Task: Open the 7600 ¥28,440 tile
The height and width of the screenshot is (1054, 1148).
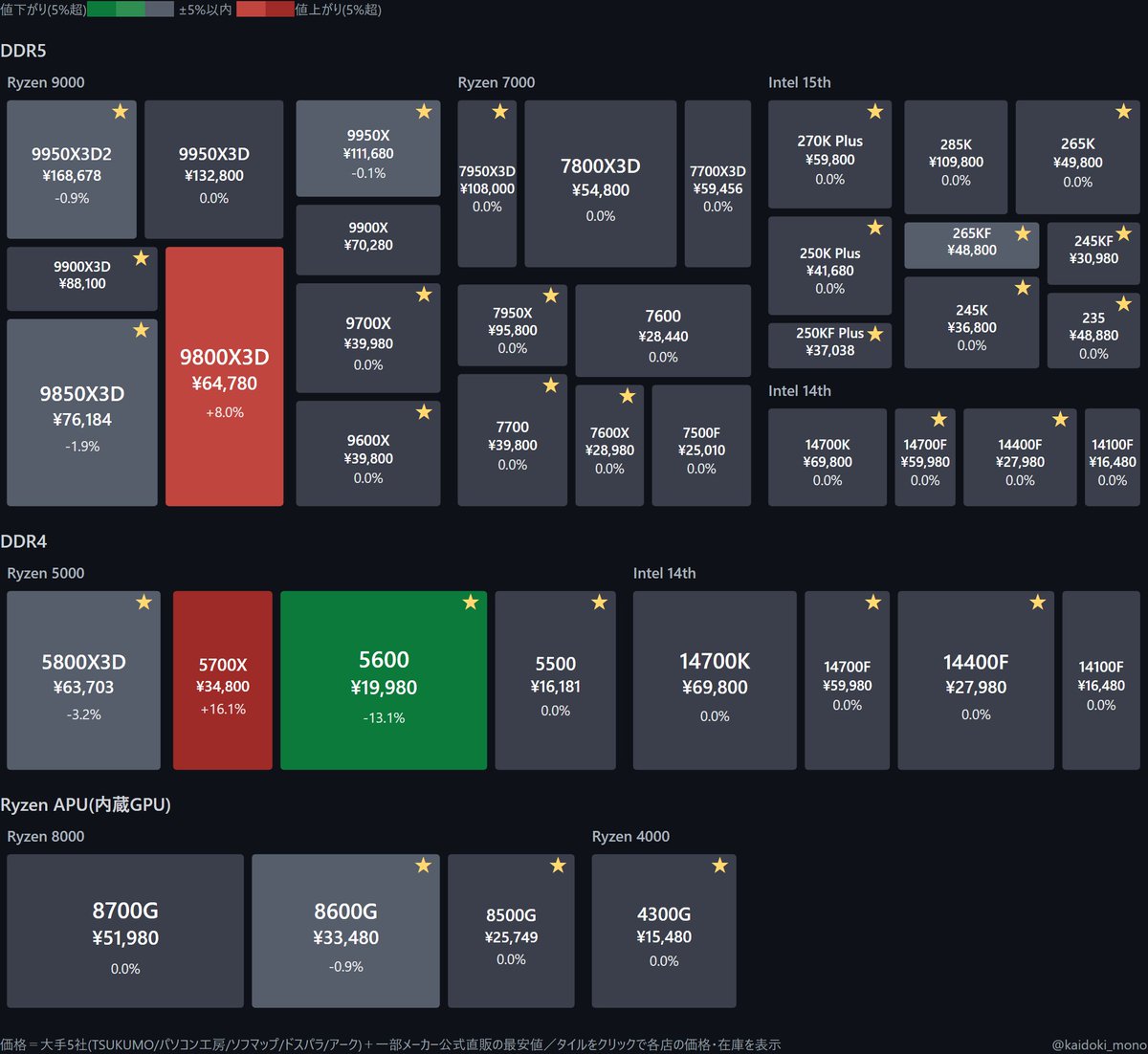Action: tap(663, 330)
